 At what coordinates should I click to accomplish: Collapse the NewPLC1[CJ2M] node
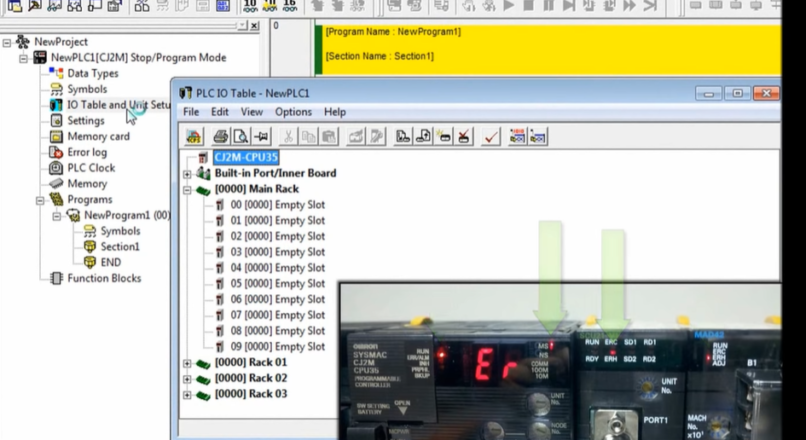tap(23, 58)
